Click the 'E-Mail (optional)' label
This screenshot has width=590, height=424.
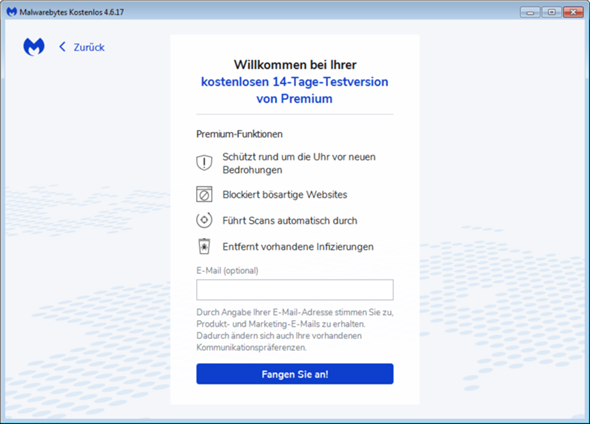227,271
